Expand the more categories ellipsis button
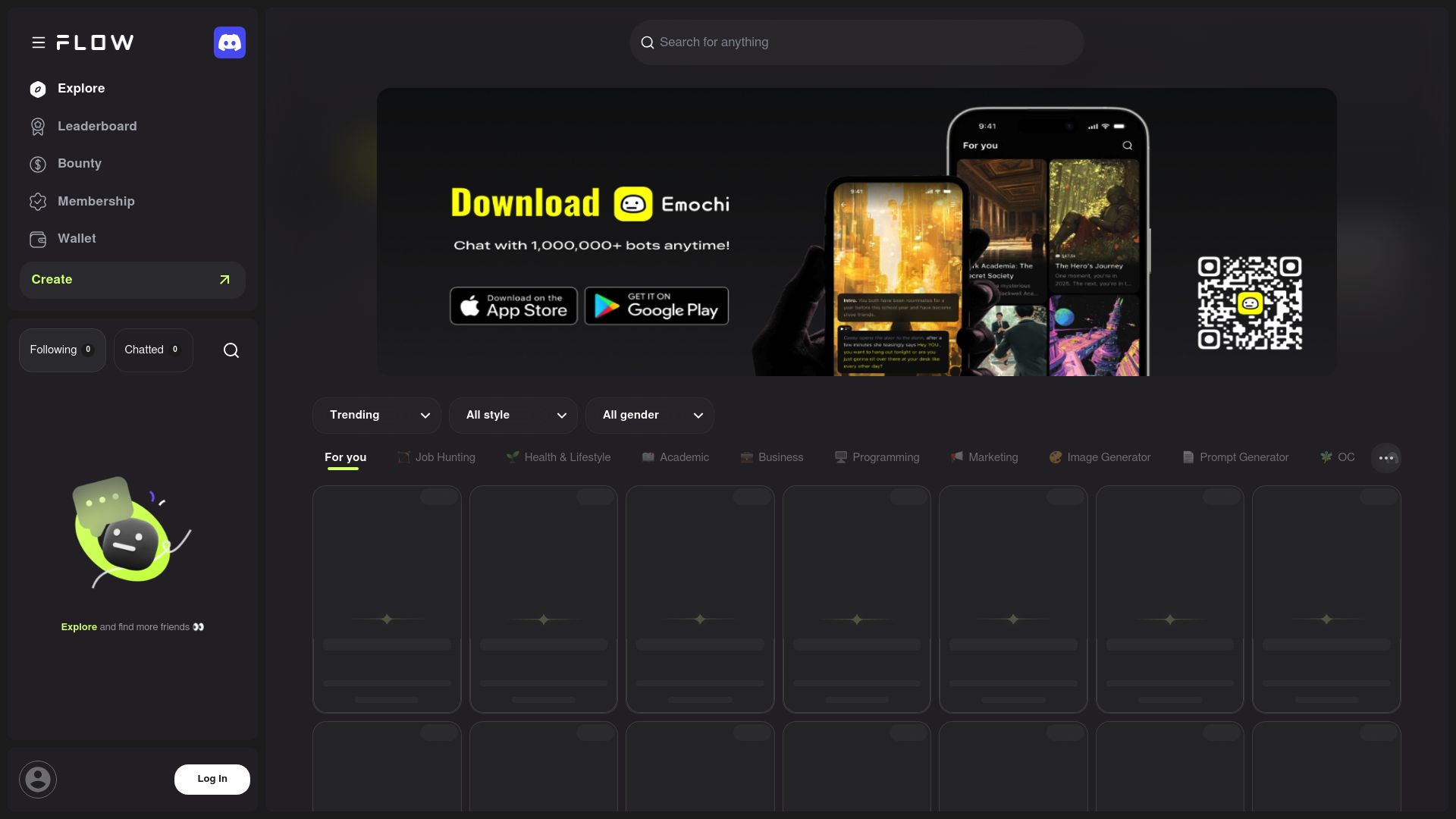Image resolution: width=1456 pixels, height=819 pixels. pyautogui.click(x=1386, y=457)
